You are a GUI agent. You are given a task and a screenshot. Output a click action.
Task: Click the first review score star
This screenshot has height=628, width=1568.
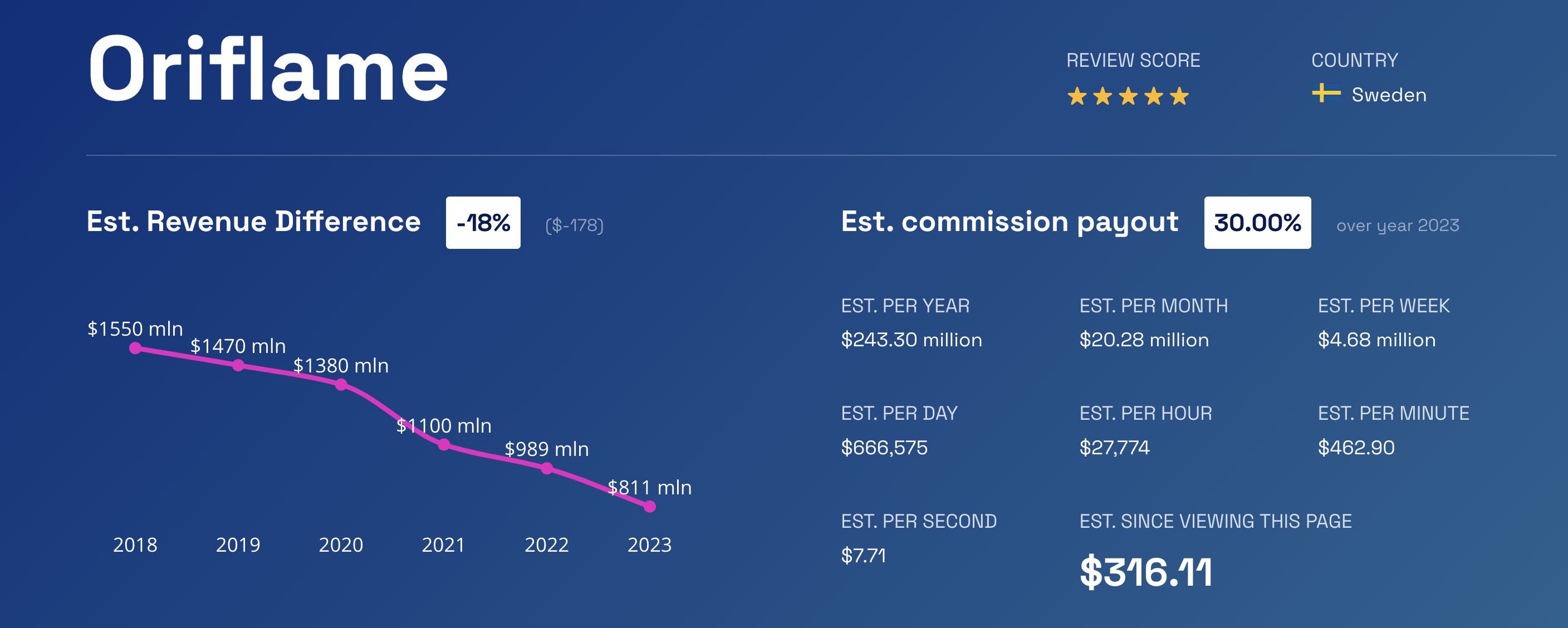click(x=1077, y=96)
